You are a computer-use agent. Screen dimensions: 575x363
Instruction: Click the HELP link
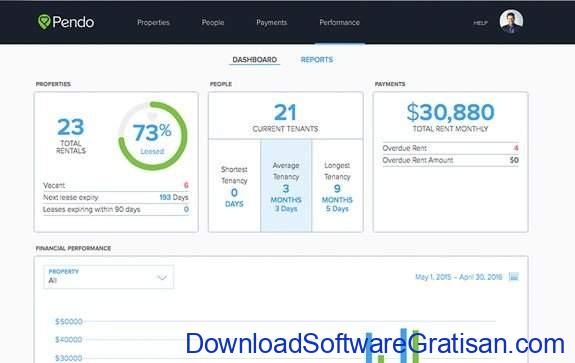pos(480,23)
